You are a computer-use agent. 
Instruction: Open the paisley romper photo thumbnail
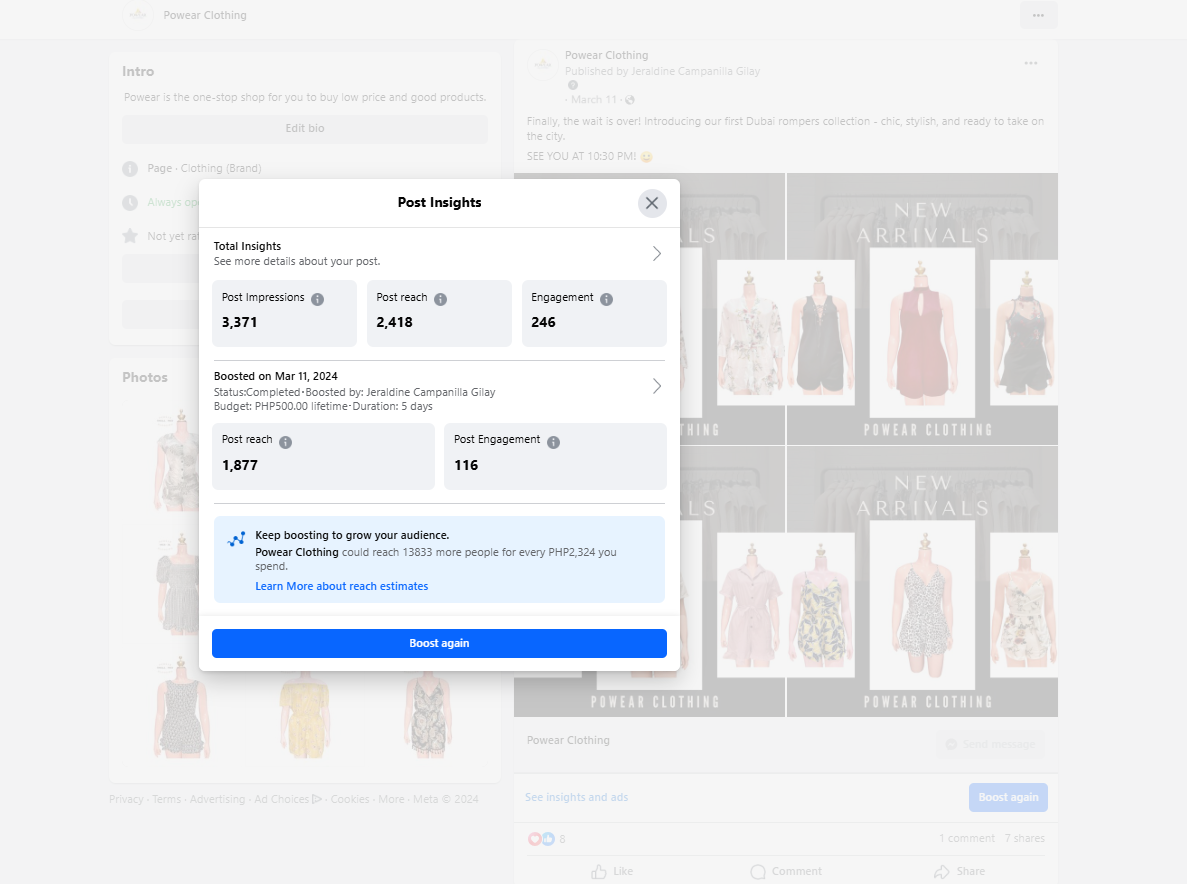coord(428,708)
